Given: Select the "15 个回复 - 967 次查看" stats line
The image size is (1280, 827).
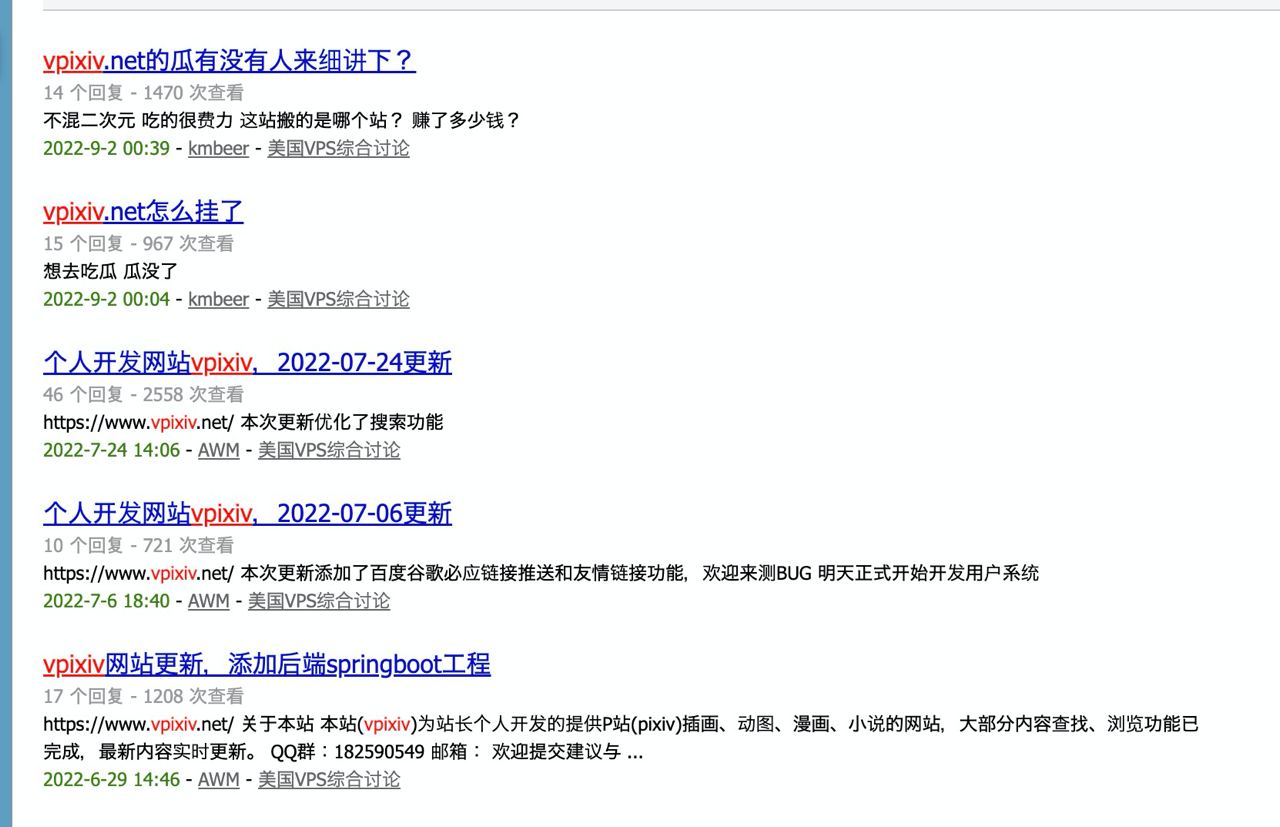Looking at the screenshot, I should coord(138,244).
